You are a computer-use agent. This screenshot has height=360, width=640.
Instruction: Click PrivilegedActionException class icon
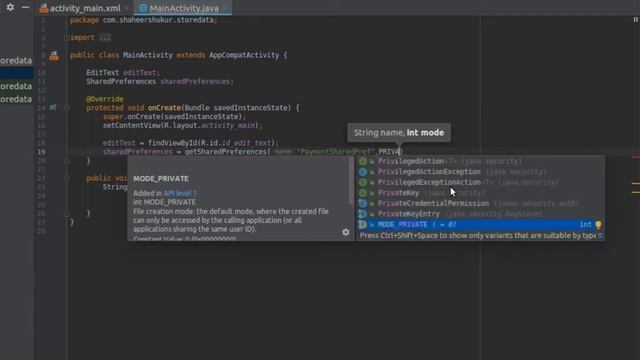point(362,172)
